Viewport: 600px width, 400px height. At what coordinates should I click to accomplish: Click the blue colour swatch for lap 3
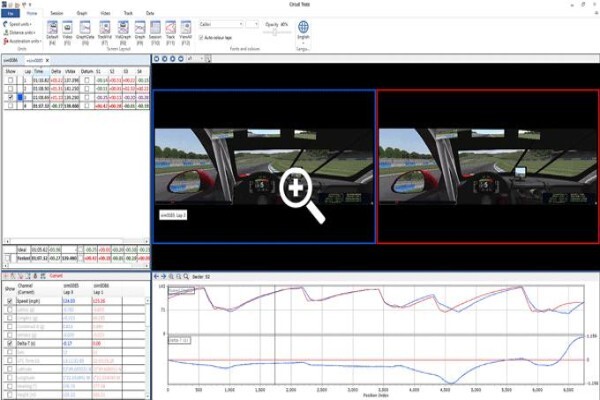pyautogui.click(x=20, y=97)
